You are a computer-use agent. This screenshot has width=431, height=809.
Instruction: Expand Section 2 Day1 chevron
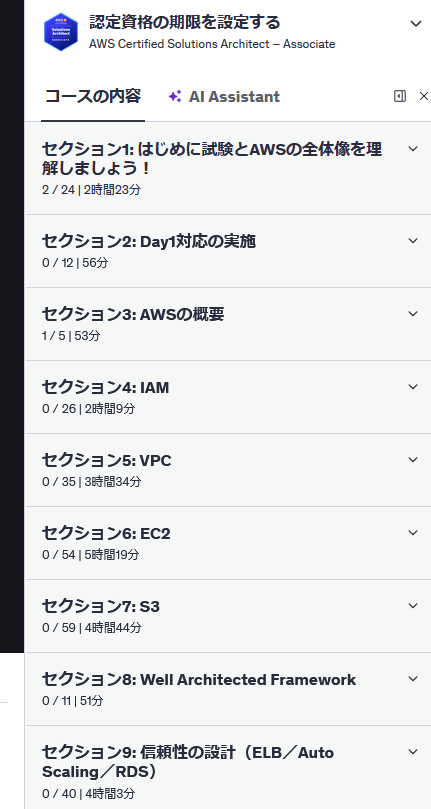point(412,240)
